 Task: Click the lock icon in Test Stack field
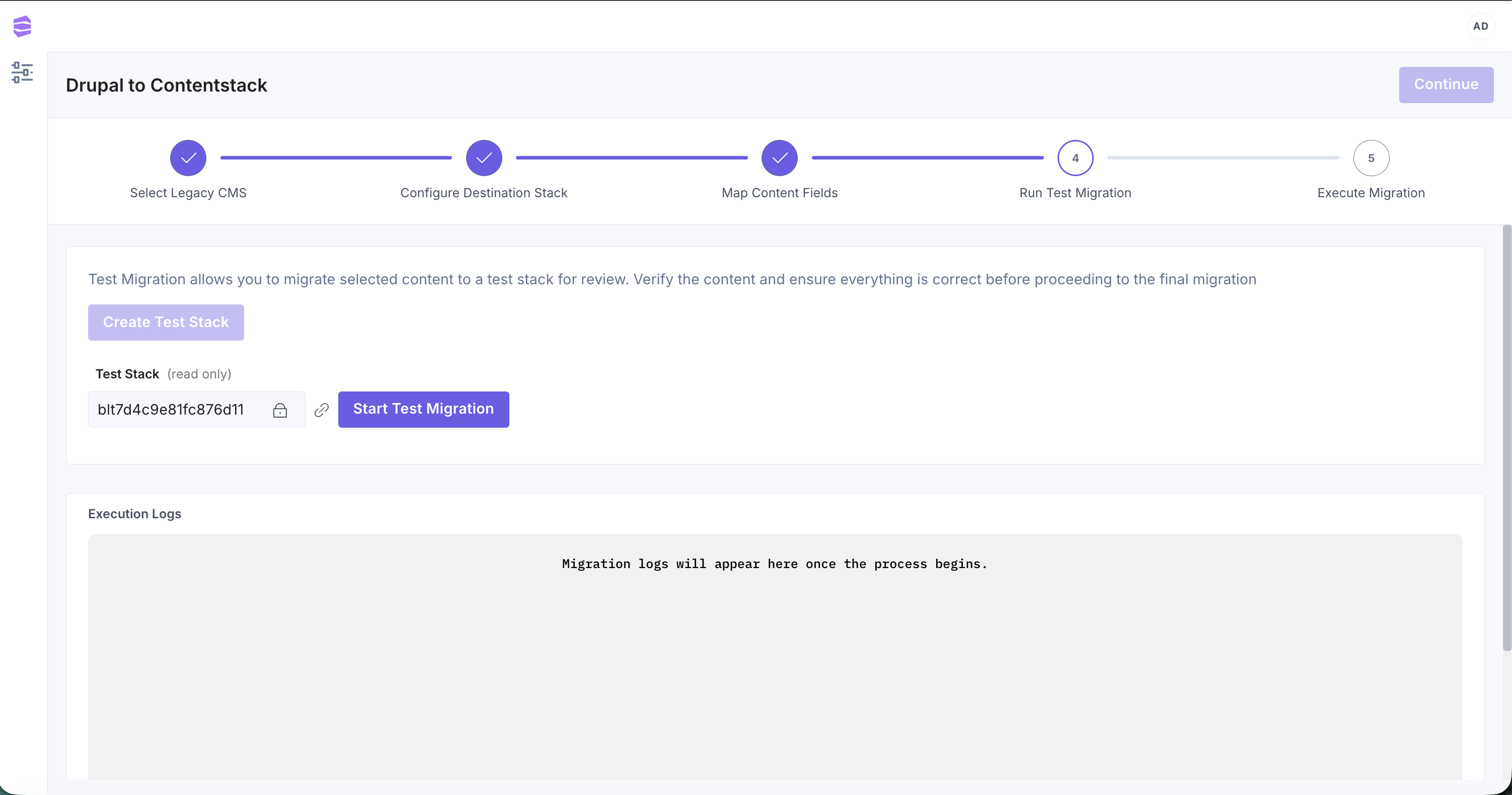click(280, 410)
